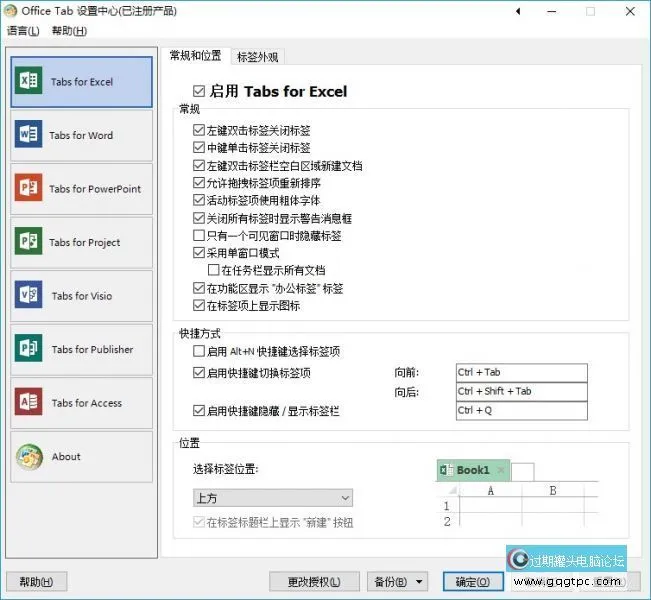Viewport: 651px width, 600px height.
Task: Open the 备份 button dropdown arrow
Action: click(x=417, y=581)
